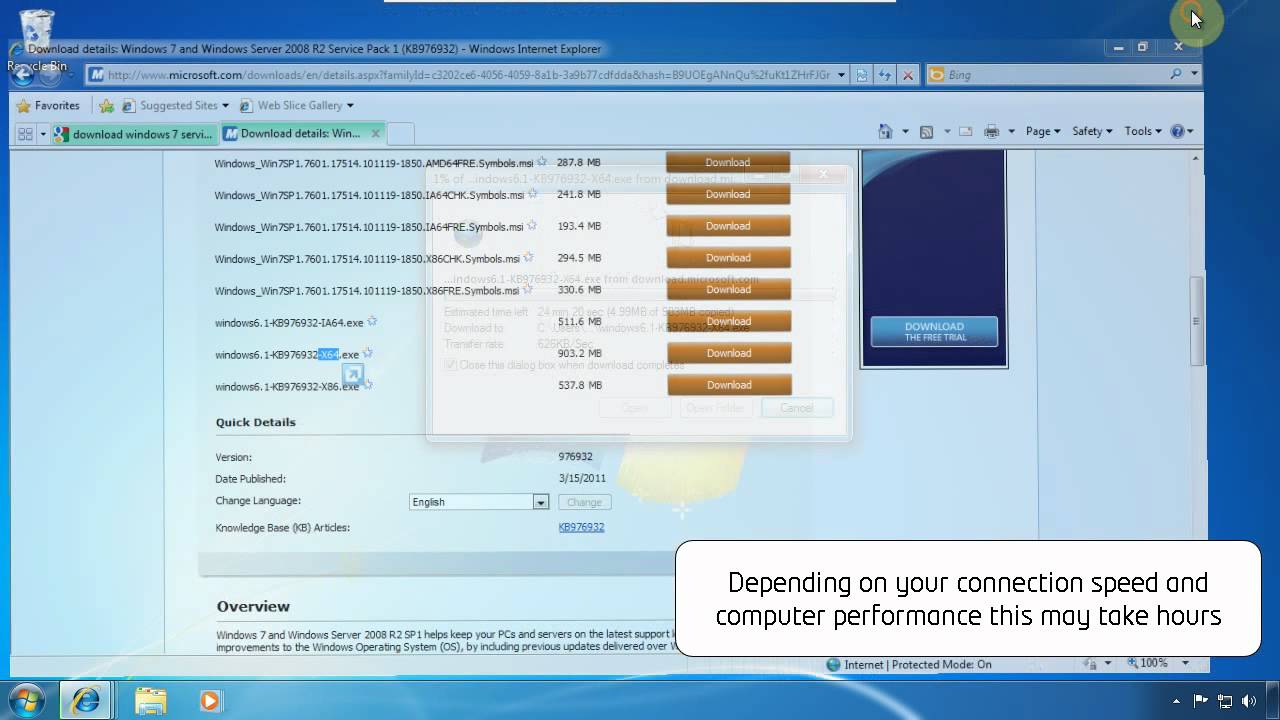Open the Safety menu
Screen dimensions: 1280x720
tap(1092, 131)
